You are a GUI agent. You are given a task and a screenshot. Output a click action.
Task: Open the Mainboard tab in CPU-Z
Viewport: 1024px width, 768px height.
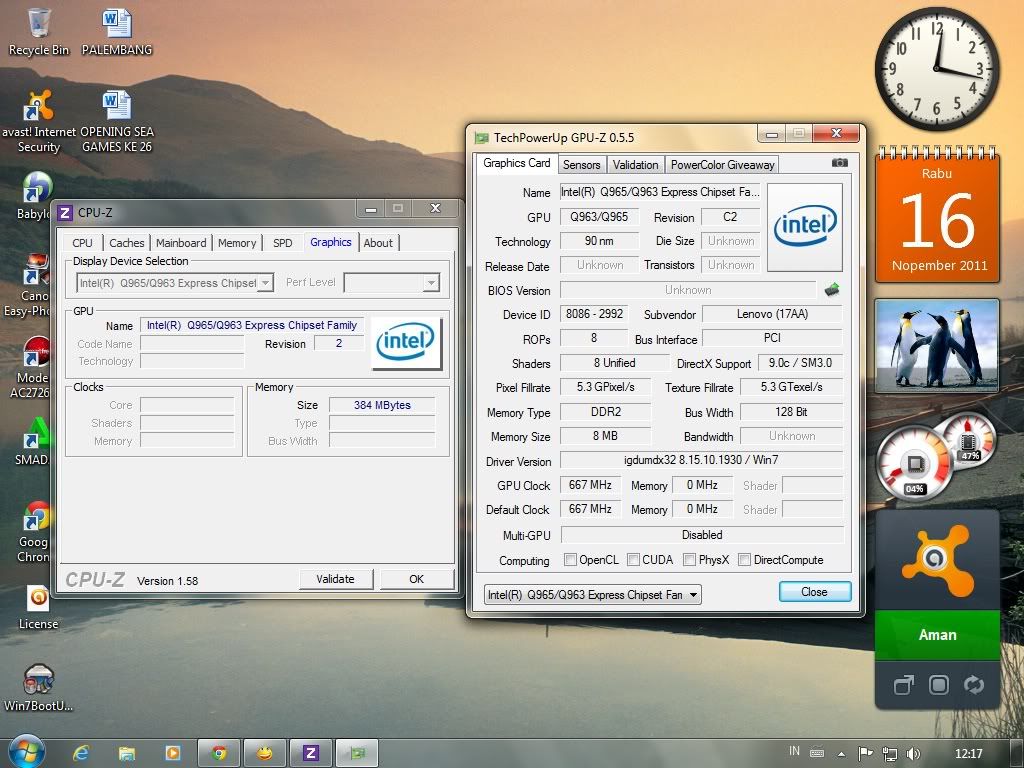181,243
